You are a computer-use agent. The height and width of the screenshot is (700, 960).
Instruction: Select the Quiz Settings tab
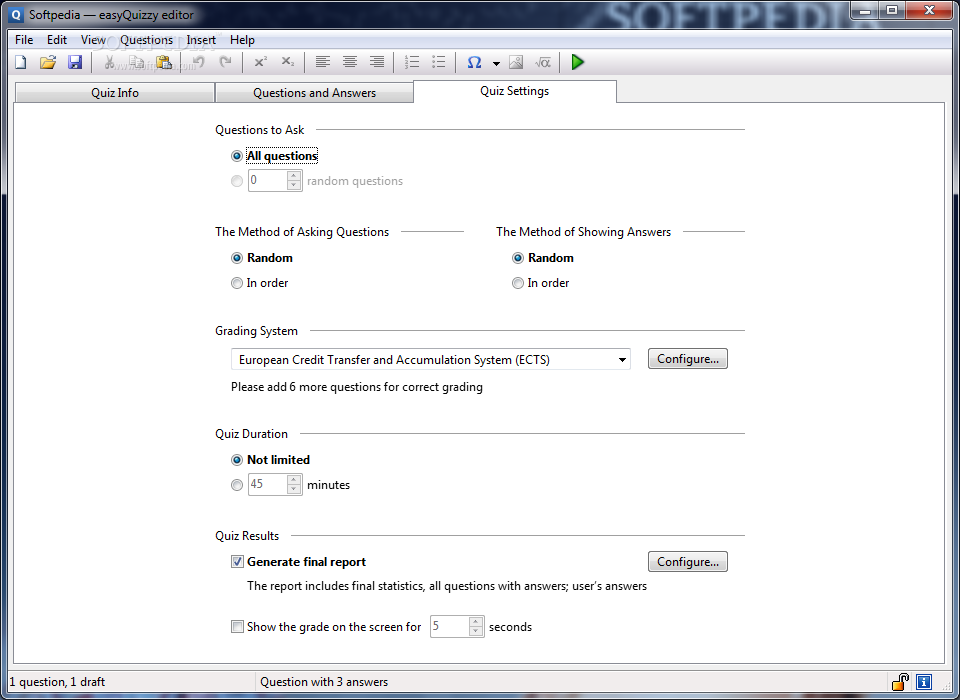click(x=514, y=91)
